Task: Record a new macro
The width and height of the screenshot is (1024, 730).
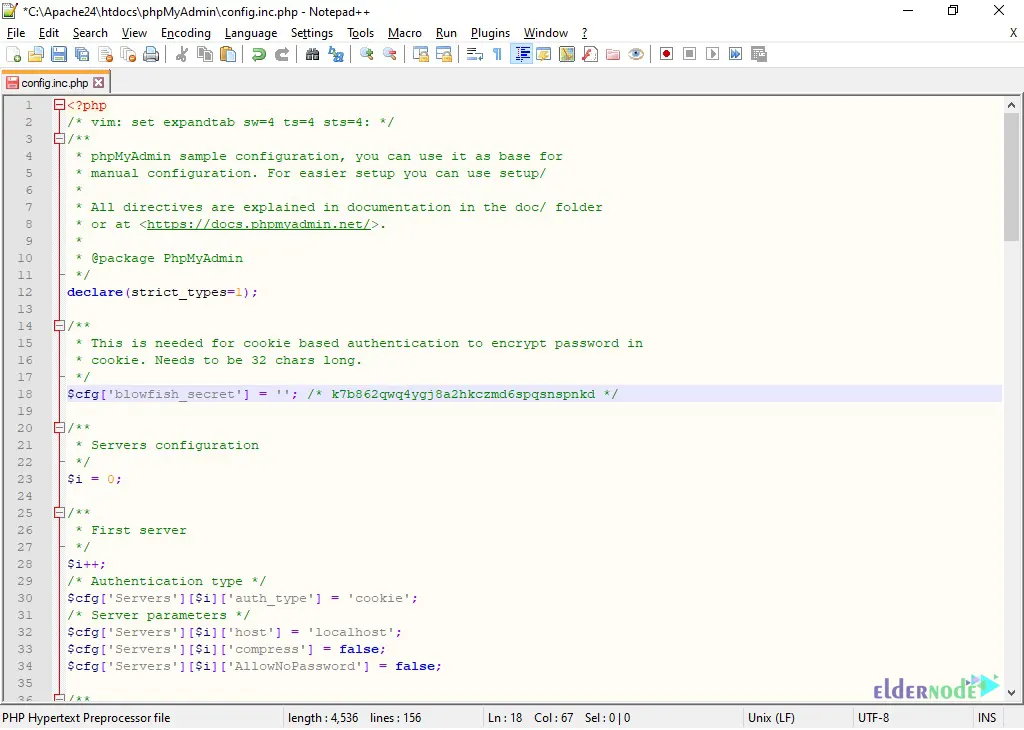Action: [666, 54]
